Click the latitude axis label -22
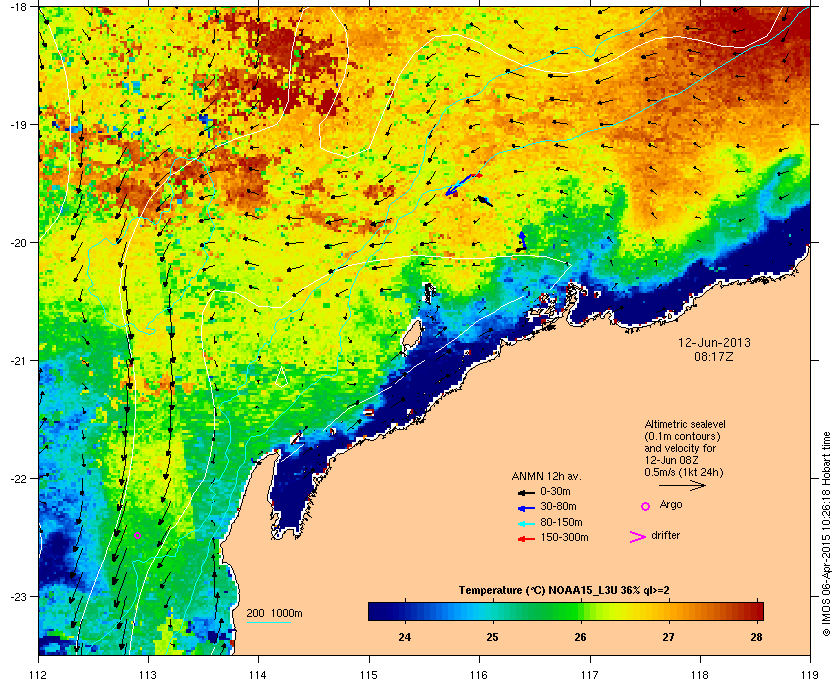The image size is (840, 680). click(x=19, y=479)
